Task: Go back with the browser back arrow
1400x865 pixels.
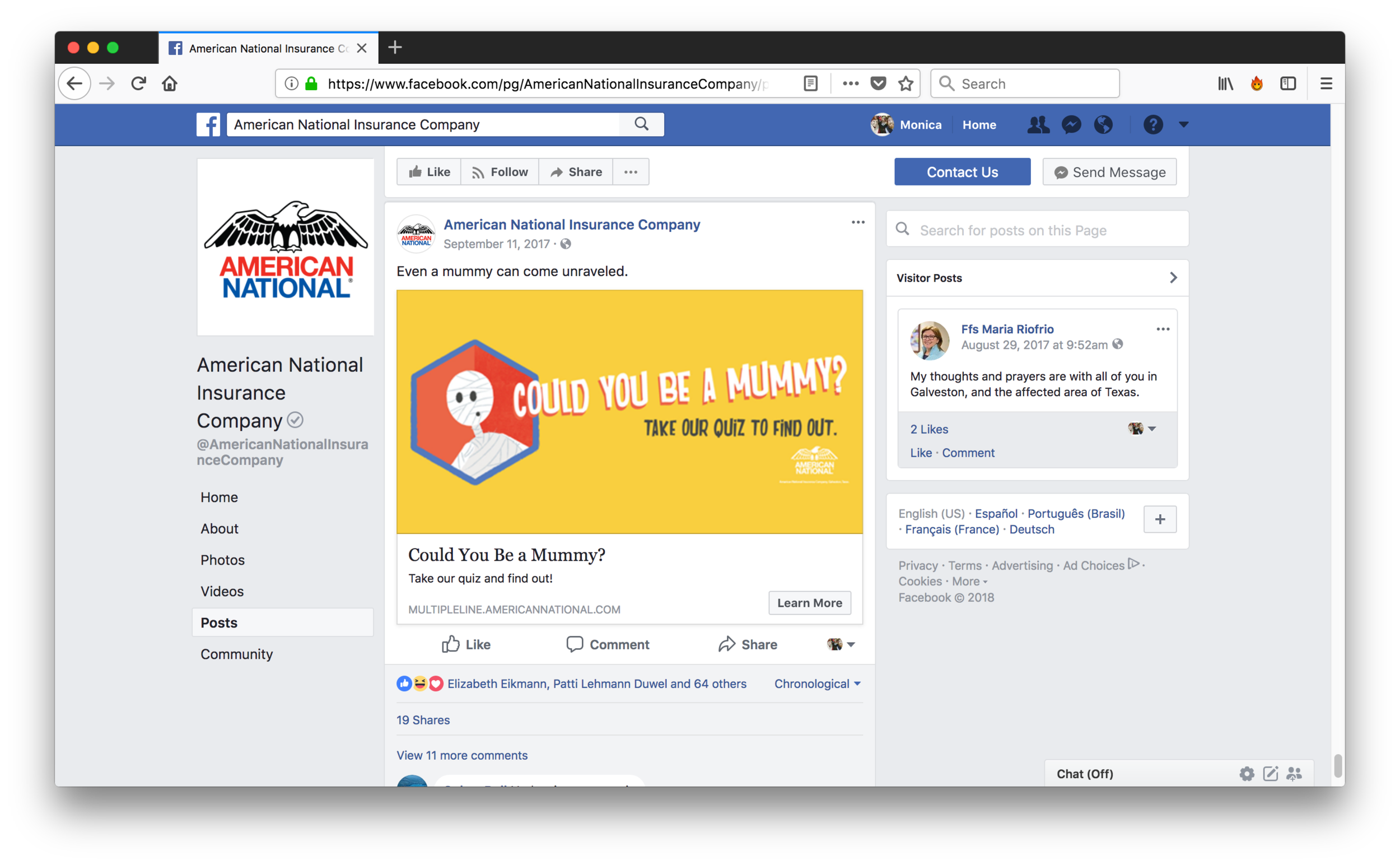Action: (x=74, y=83)
